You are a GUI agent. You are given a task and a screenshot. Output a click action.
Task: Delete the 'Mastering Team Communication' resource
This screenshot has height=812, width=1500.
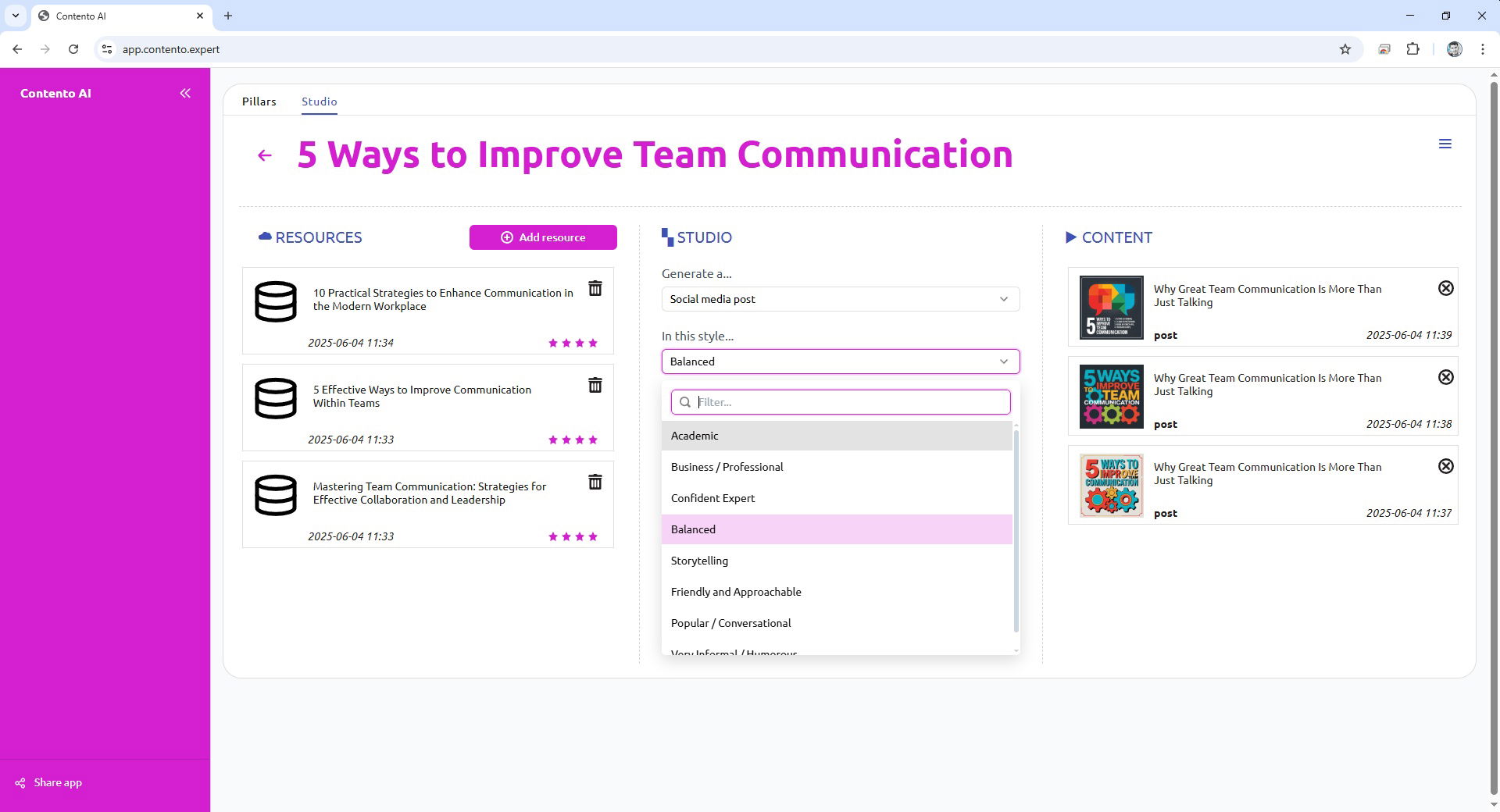pyautogui.click(x=595, y=483)
